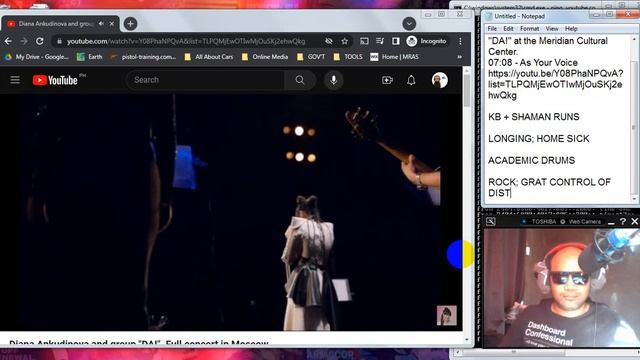Expand the Online Media bookmark folder

click(265, 57)
